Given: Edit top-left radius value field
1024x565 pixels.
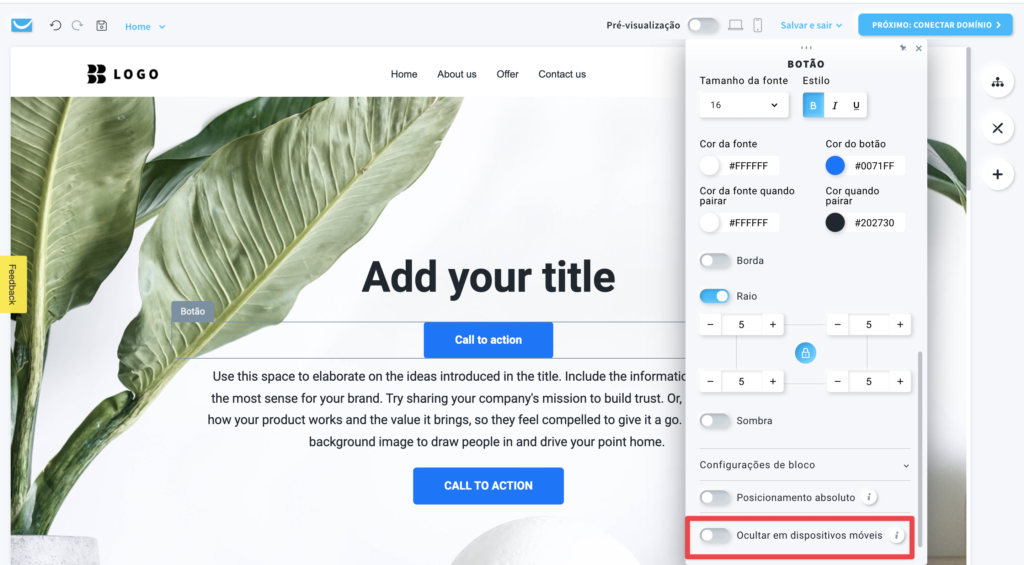Looking at the screenshot, I should coord(741,325).
